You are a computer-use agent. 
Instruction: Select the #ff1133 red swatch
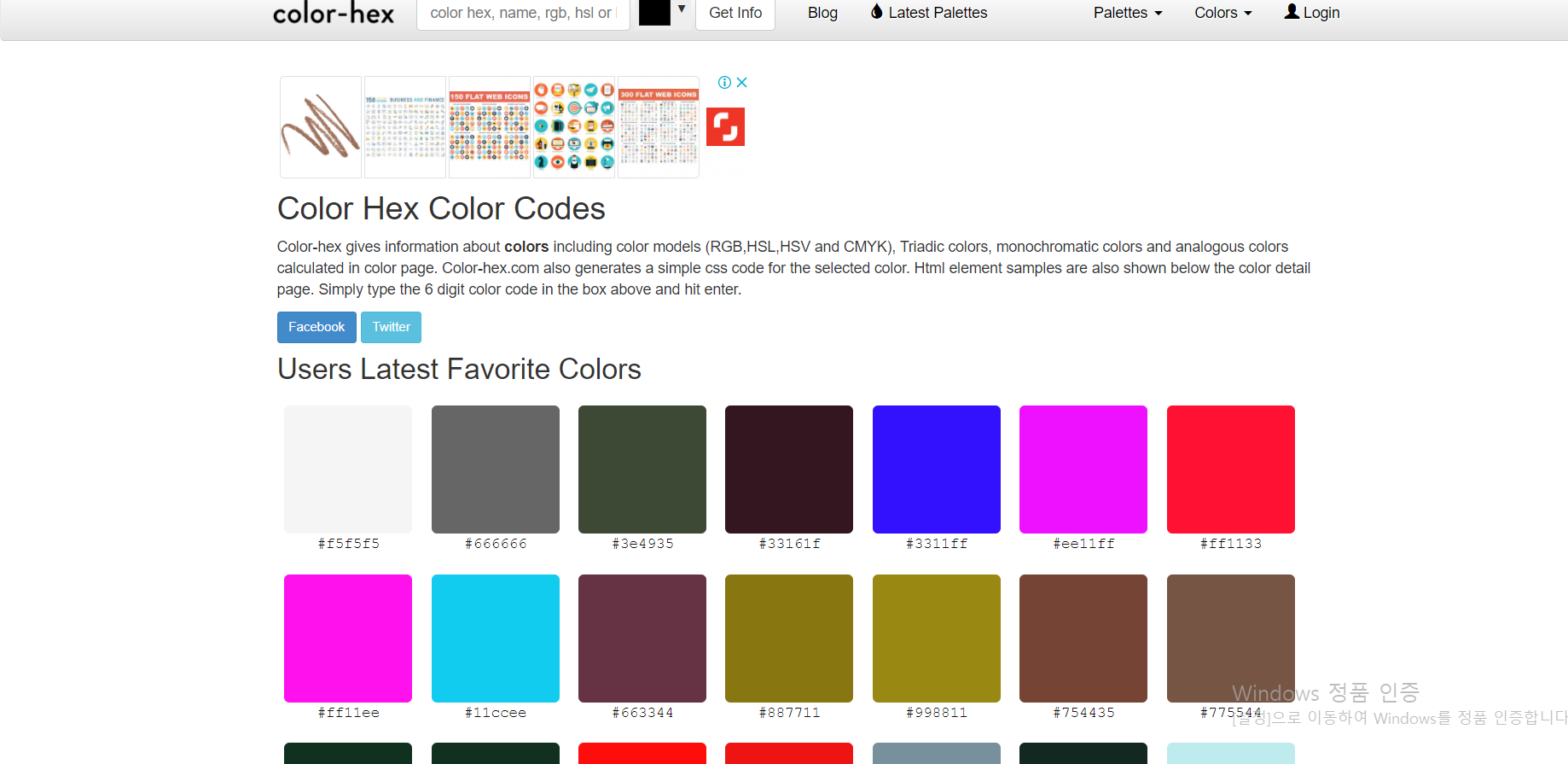1231,469
